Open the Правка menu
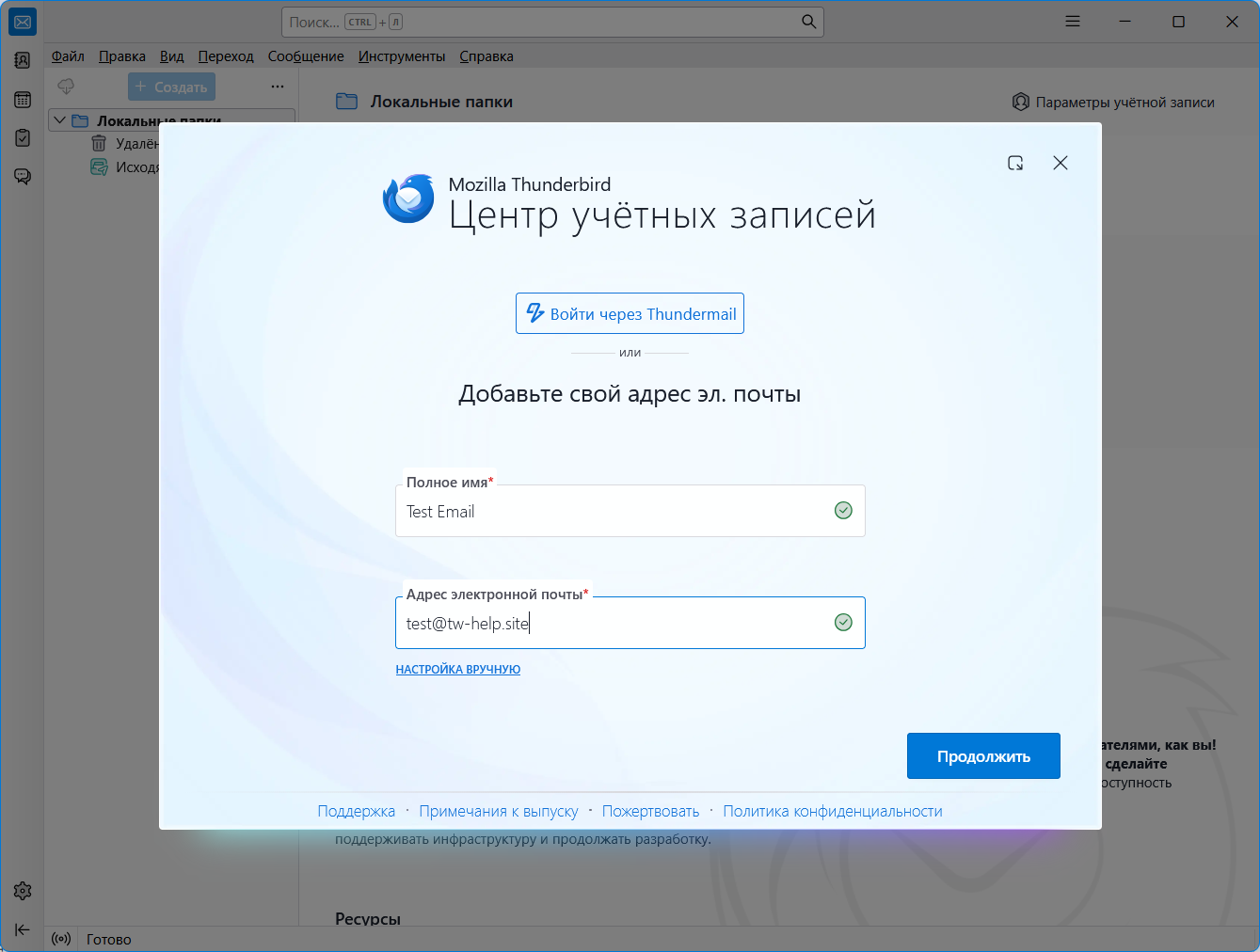Image resolution: width=1260 pixels, height=952 pixels. tap(122, 56)
